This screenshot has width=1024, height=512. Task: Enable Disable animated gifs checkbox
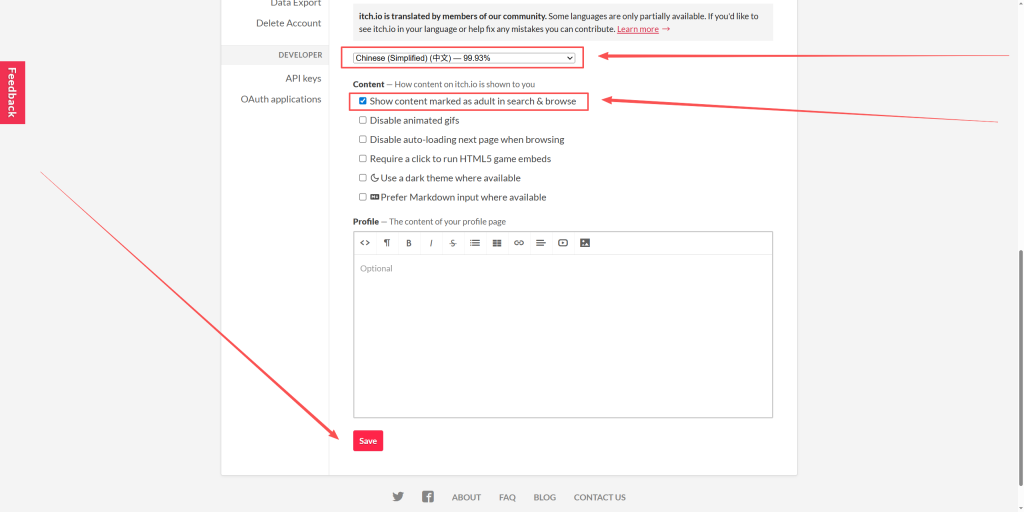pyautogui.click(x=363, y=120)
